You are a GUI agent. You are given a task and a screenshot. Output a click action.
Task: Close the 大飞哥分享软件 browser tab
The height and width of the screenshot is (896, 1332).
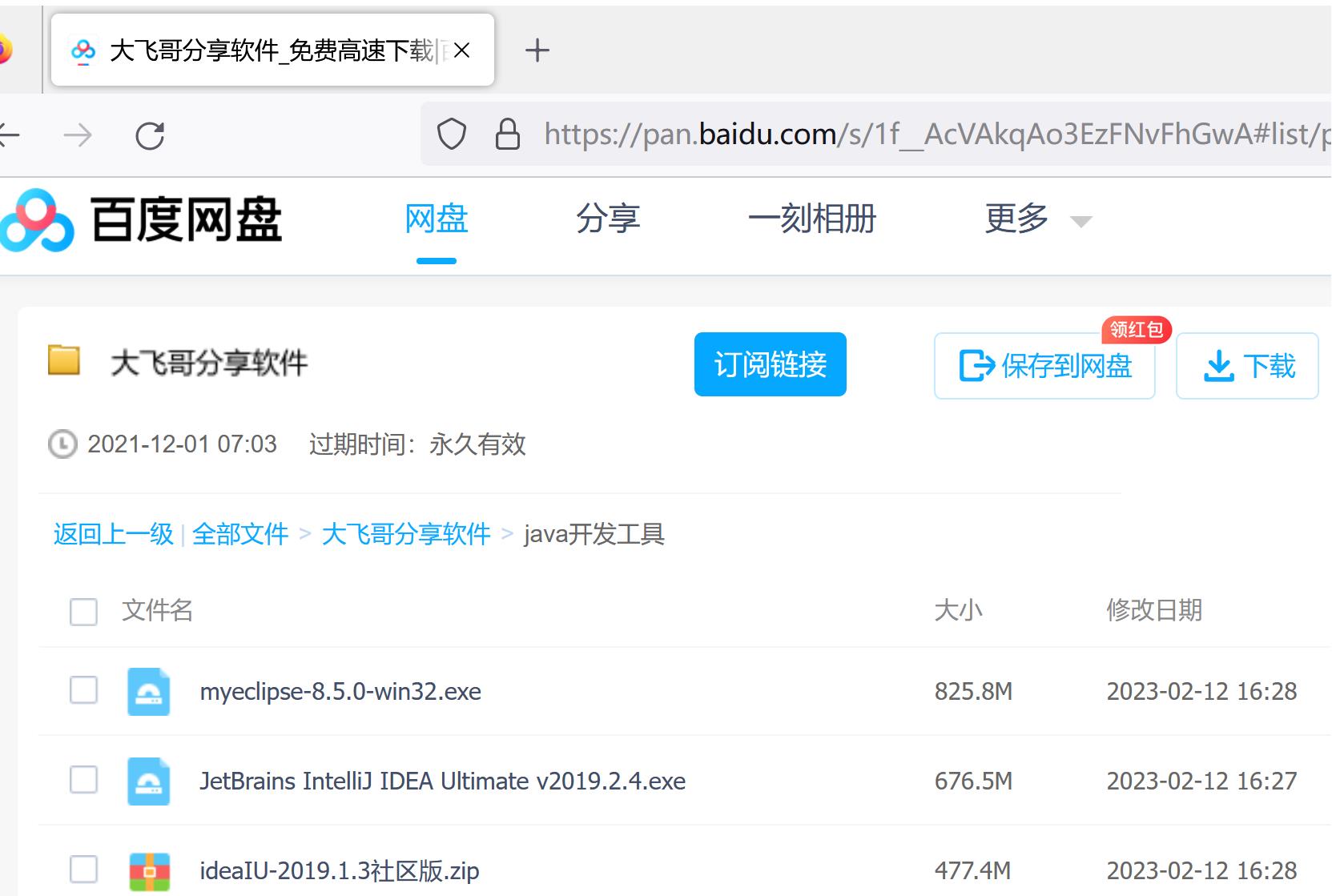(461, 50)
